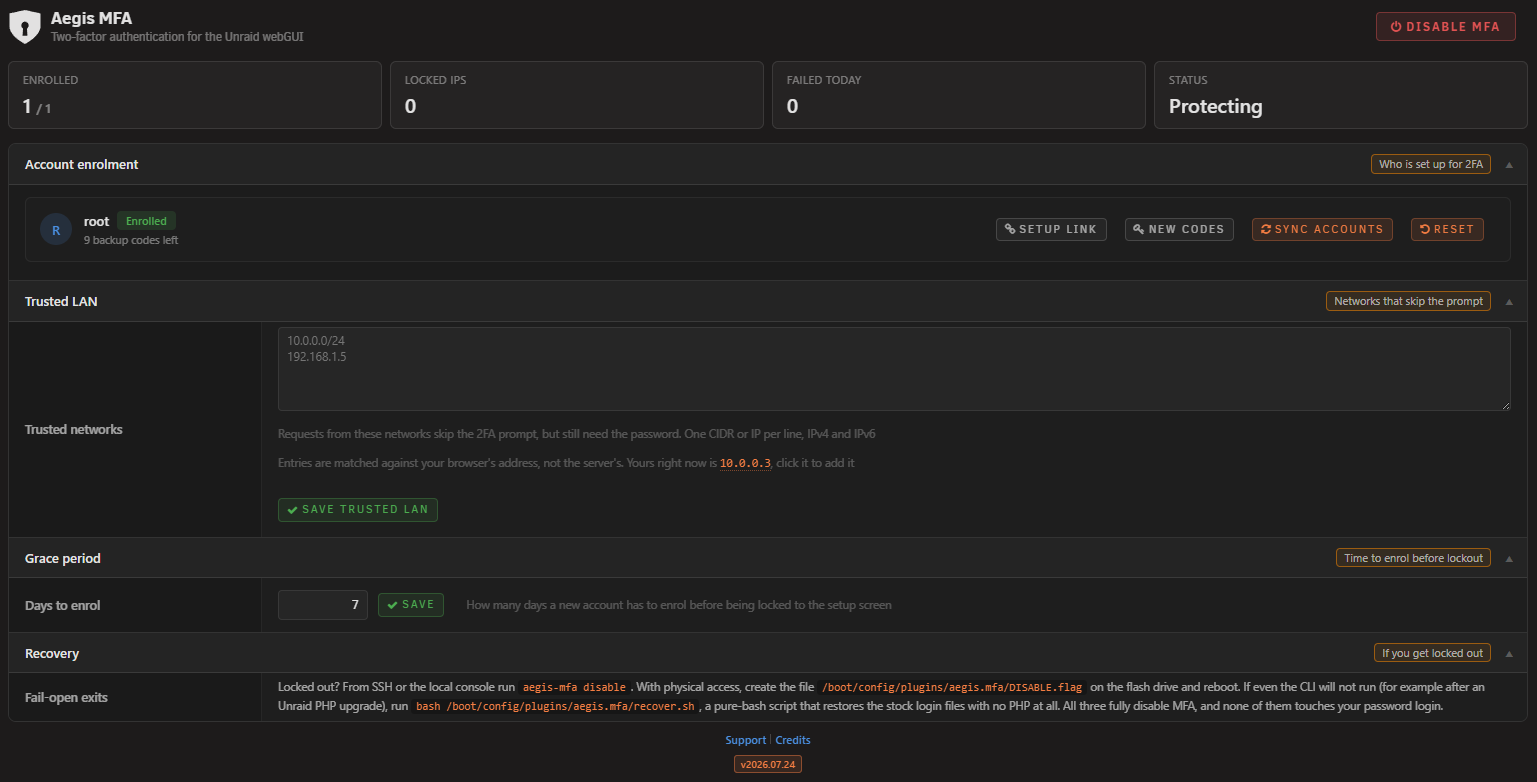Open the Credits link in footer

pyautogui.click(x=793, y=740)
